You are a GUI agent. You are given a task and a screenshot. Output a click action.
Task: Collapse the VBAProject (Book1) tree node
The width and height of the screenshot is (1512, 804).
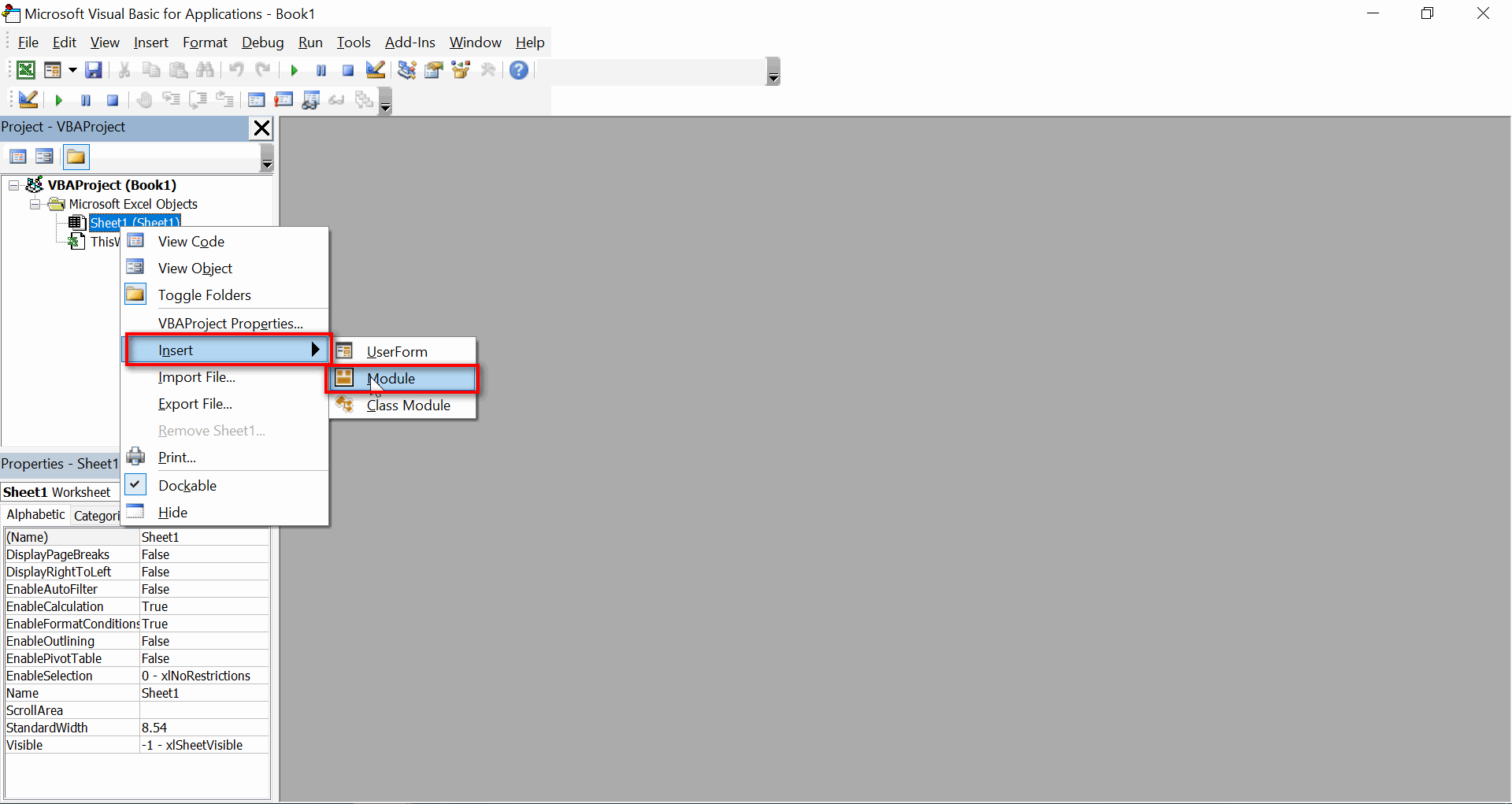[x=14, y=185]
